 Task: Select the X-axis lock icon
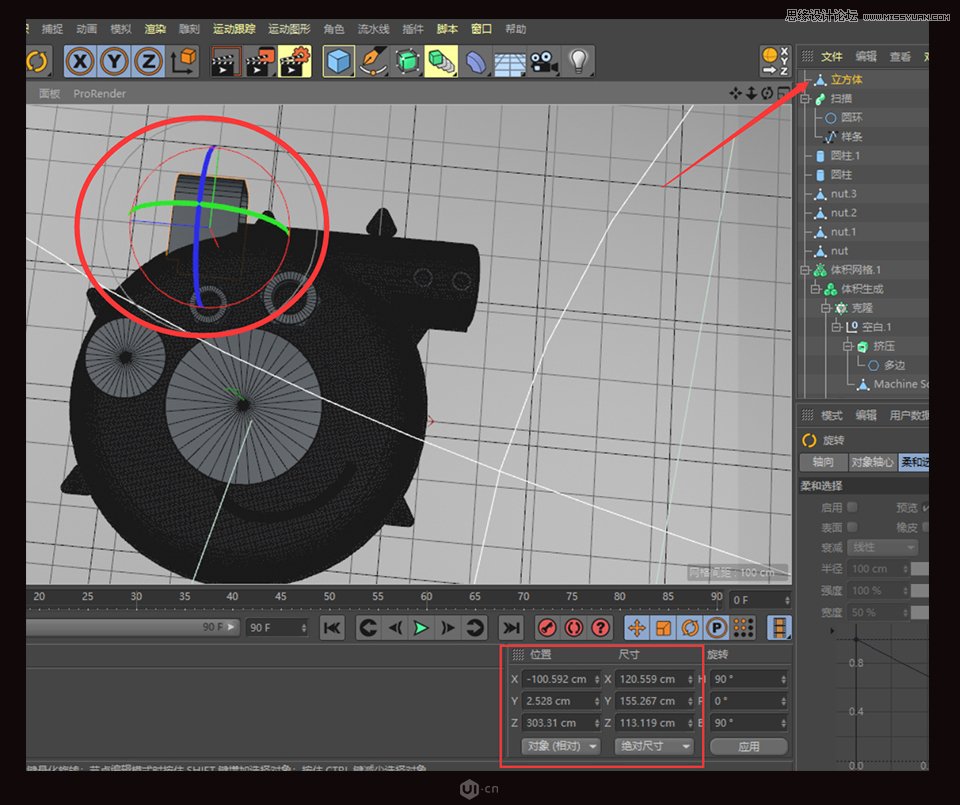pyautogui.click(x=78, y=62)
